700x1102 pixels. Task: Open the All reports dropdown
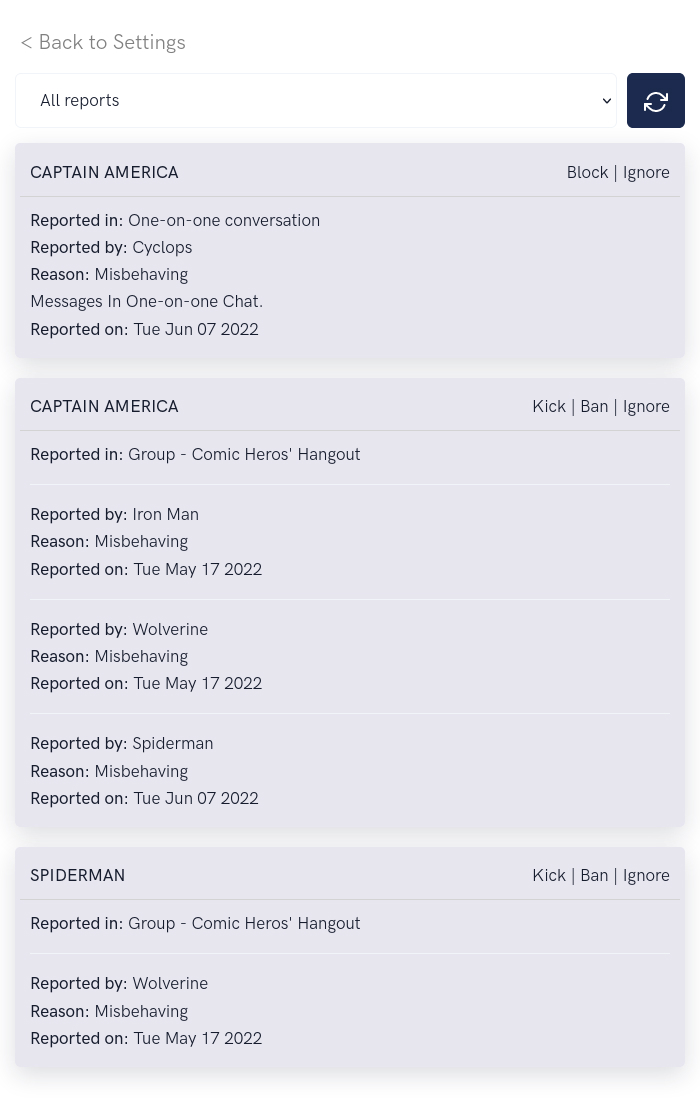click(x=316, y=101)
